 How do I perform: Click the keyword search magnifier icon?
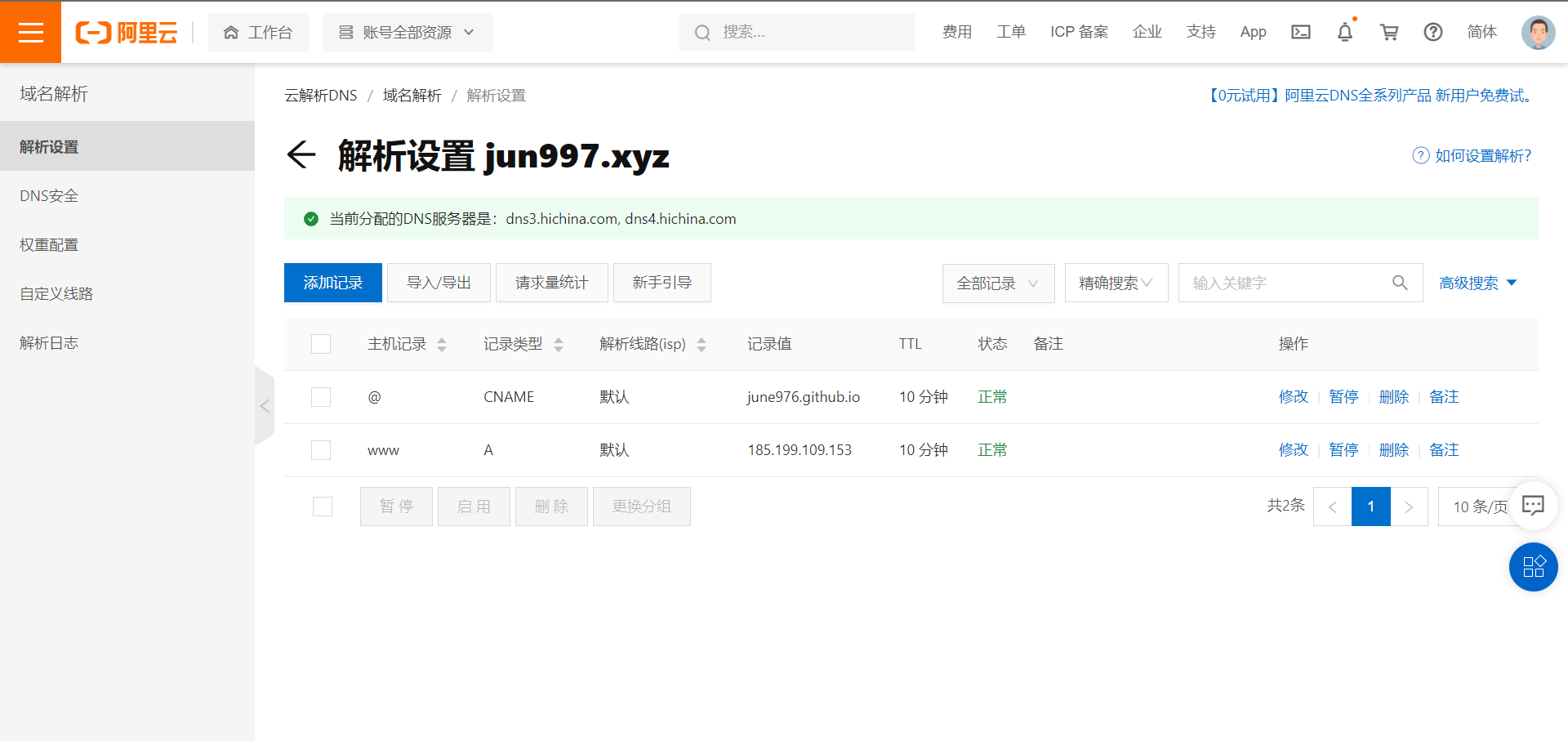pos(1400,283)
